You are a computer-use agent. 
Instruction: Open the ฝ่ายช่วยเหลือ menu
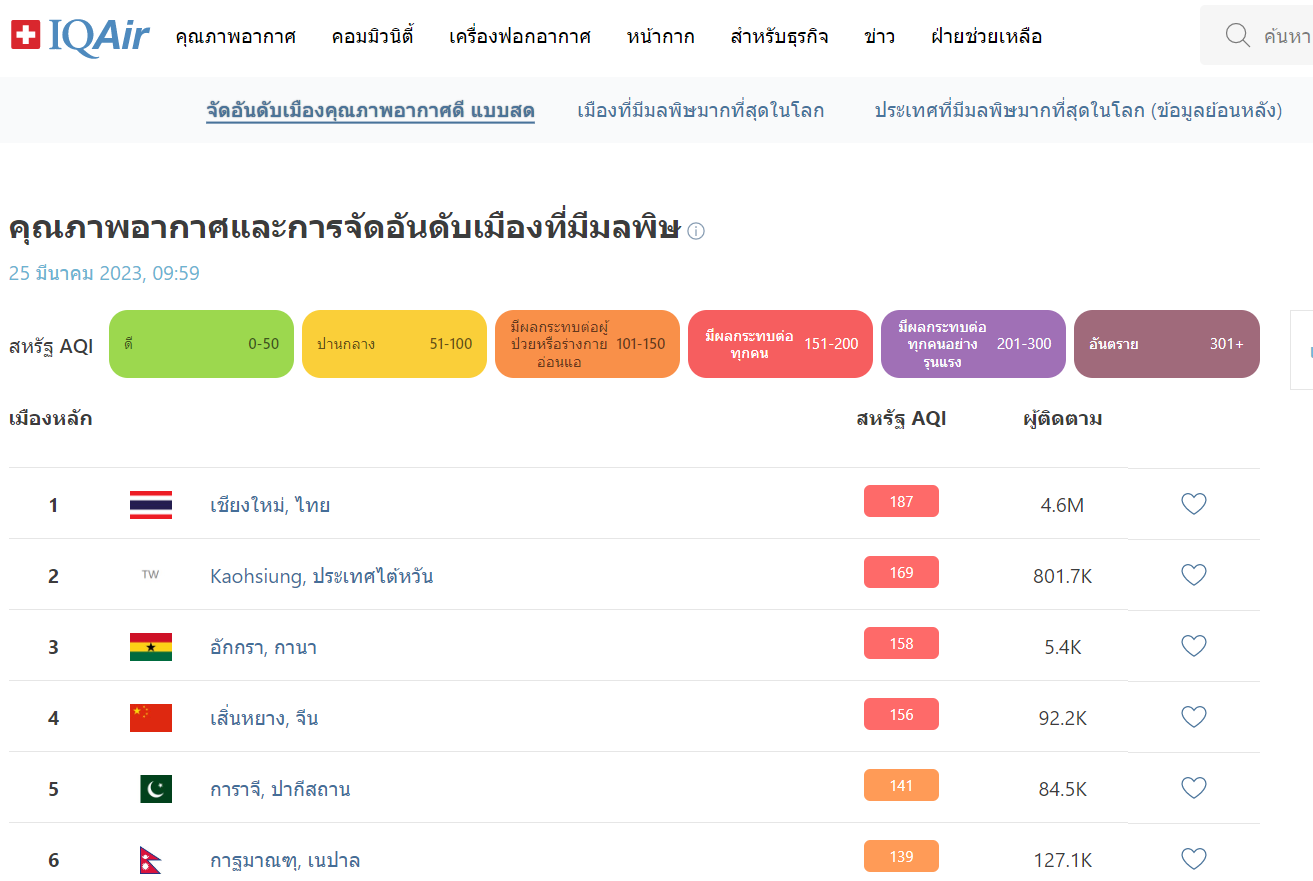(x=986, y=37)
